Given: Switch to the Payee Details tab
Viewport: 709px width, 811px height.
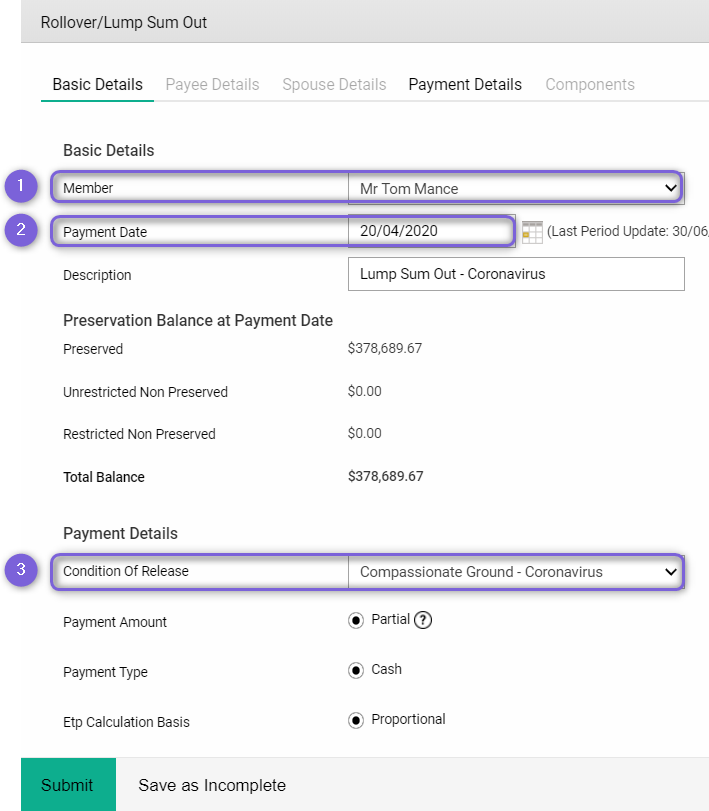Looking at the screenshot, I should click(212, 85).
